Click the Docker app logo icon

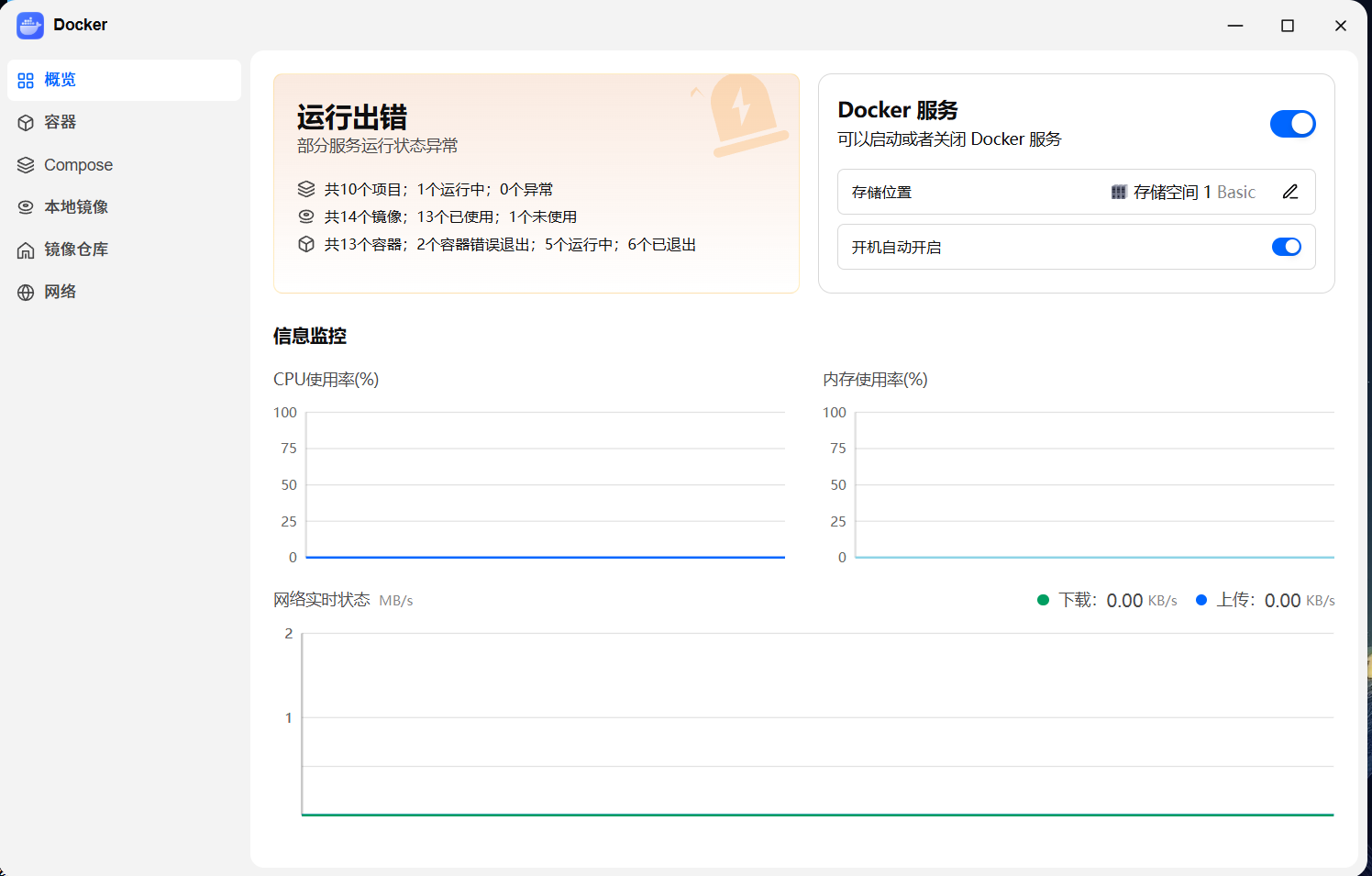point(30,26)
